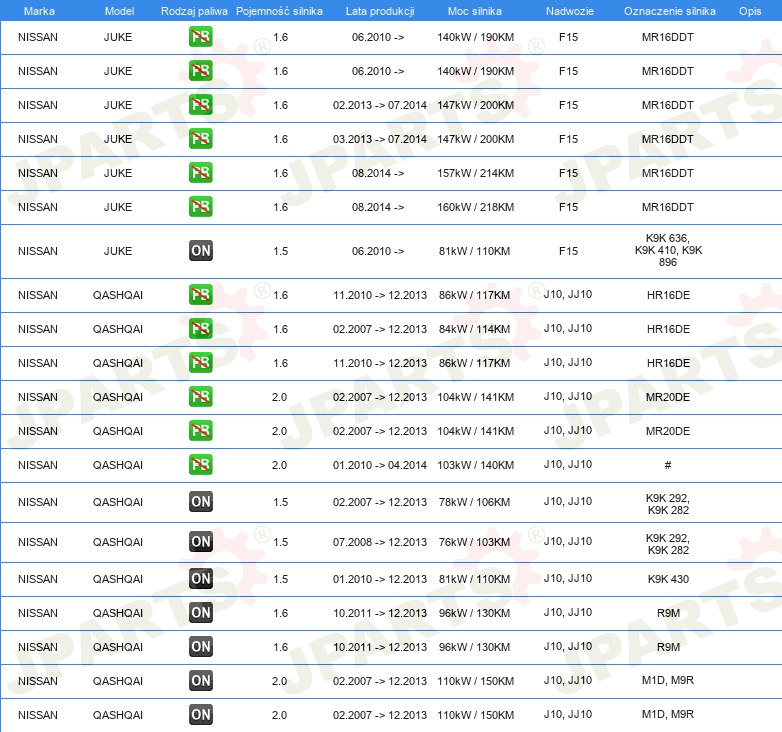Select the ON icon in the K9K 430 row
The width and height of the screenshot is (782, 732).
point(201,579)
